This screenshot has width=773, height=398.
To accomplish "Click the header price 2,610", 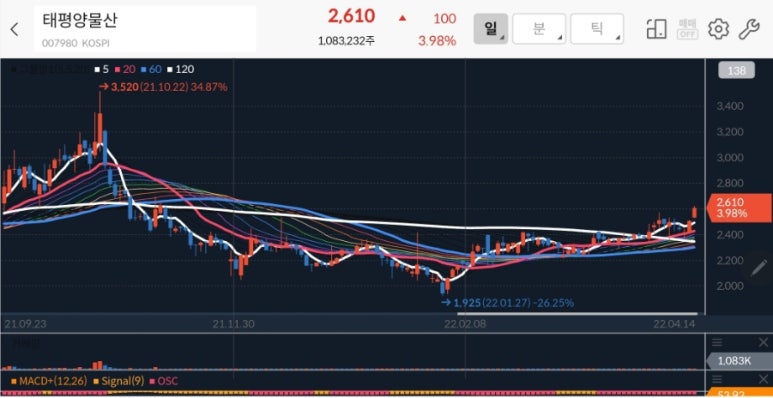I will pyautogui.click(x=351, y=16).
